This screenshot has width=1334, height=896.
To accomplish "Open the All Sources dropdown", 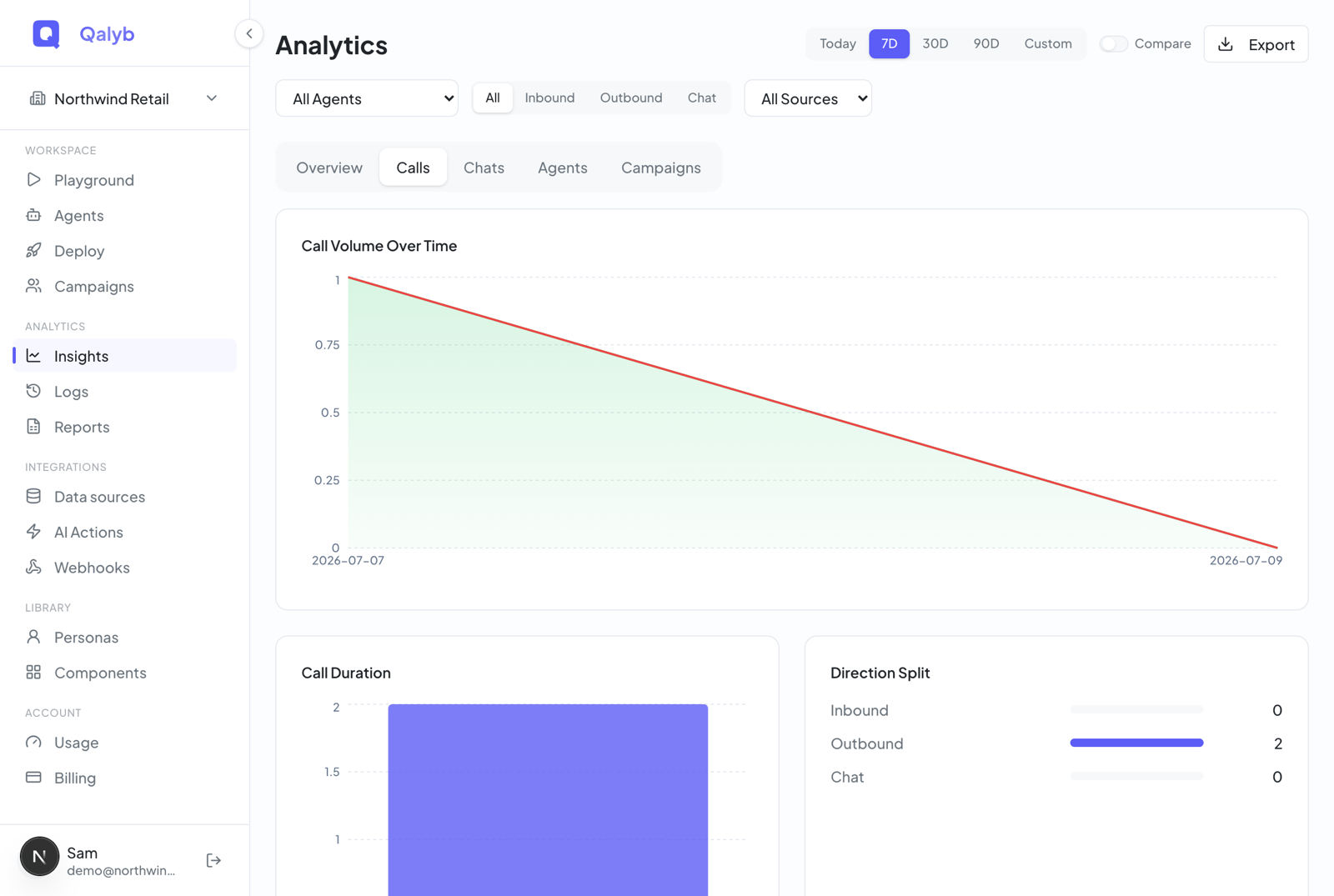I will point(808,98).
